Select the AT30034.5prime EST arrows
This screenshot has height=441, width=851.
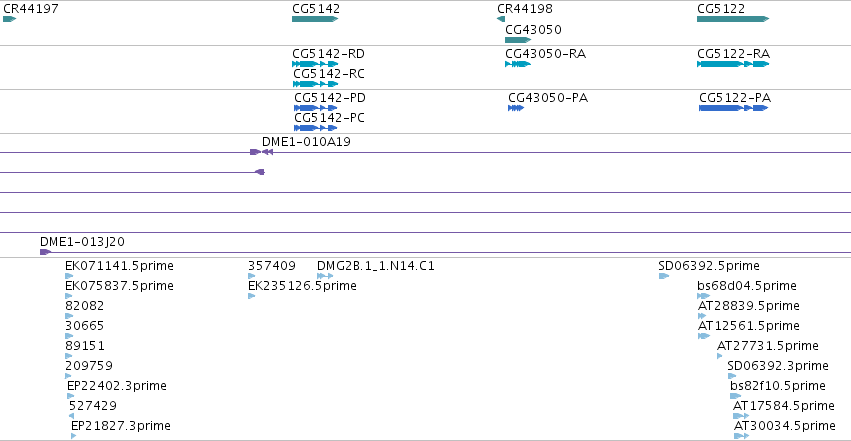[x=741, y=436]
